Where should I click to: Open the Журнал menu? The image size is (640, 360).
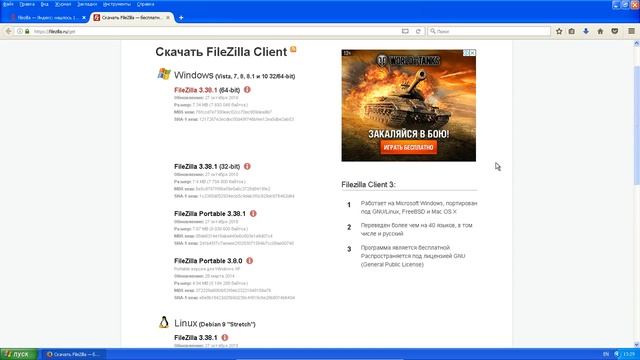(63, 4)
